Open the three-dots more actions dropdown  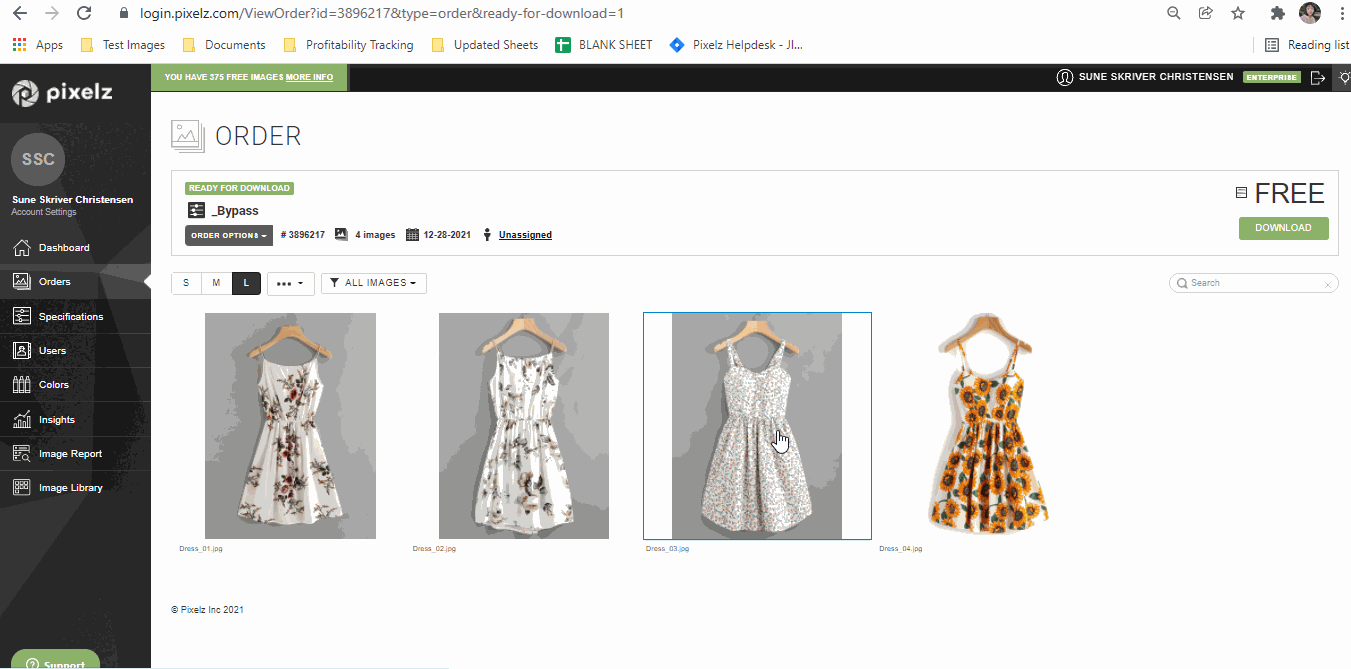point(290,283)
